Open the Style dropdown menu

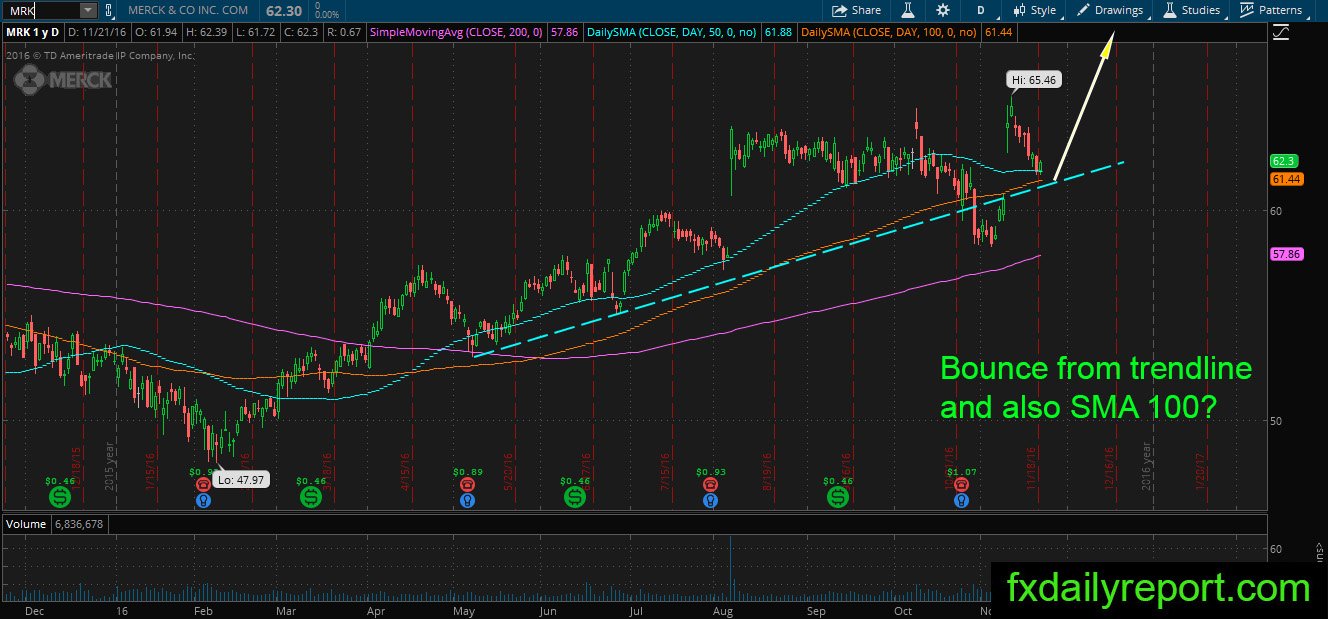pos(1035,10)
